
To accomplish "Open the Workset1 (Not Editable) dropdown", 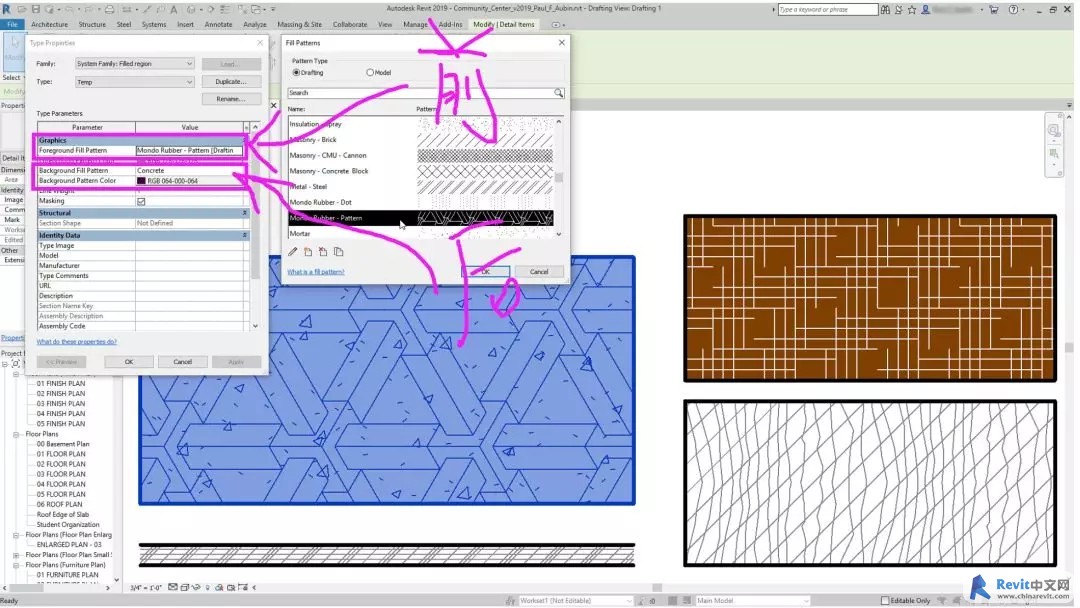I will 575,600.
